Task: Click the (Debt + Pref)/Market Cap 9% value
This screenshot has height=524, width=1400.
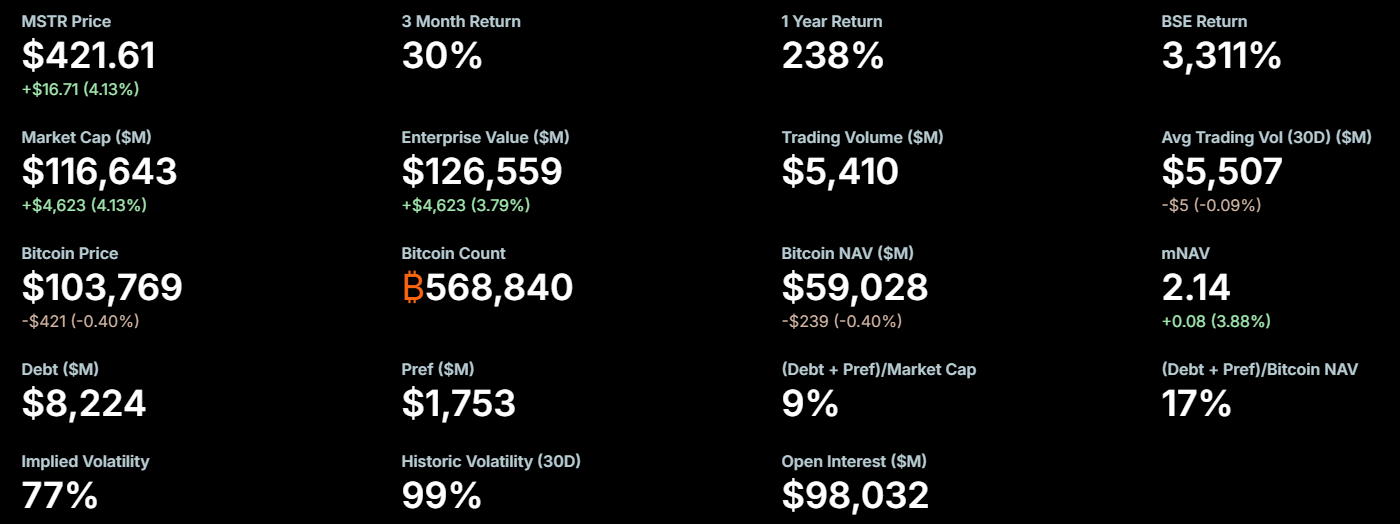Action: pyautogui.click(x=810, y=404)
